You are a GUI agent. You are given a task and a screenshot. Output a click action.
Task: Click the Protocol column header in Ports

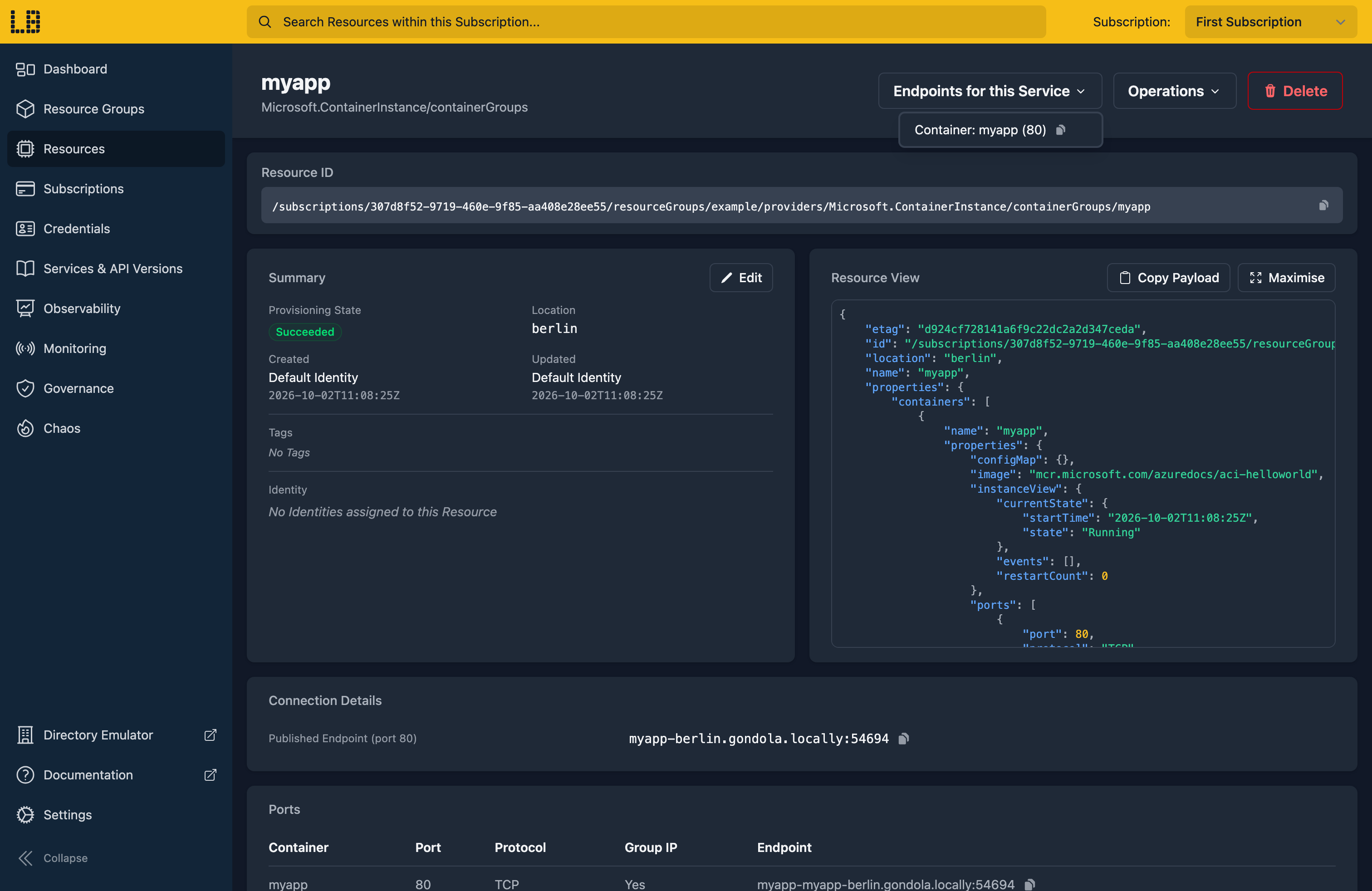520,847
